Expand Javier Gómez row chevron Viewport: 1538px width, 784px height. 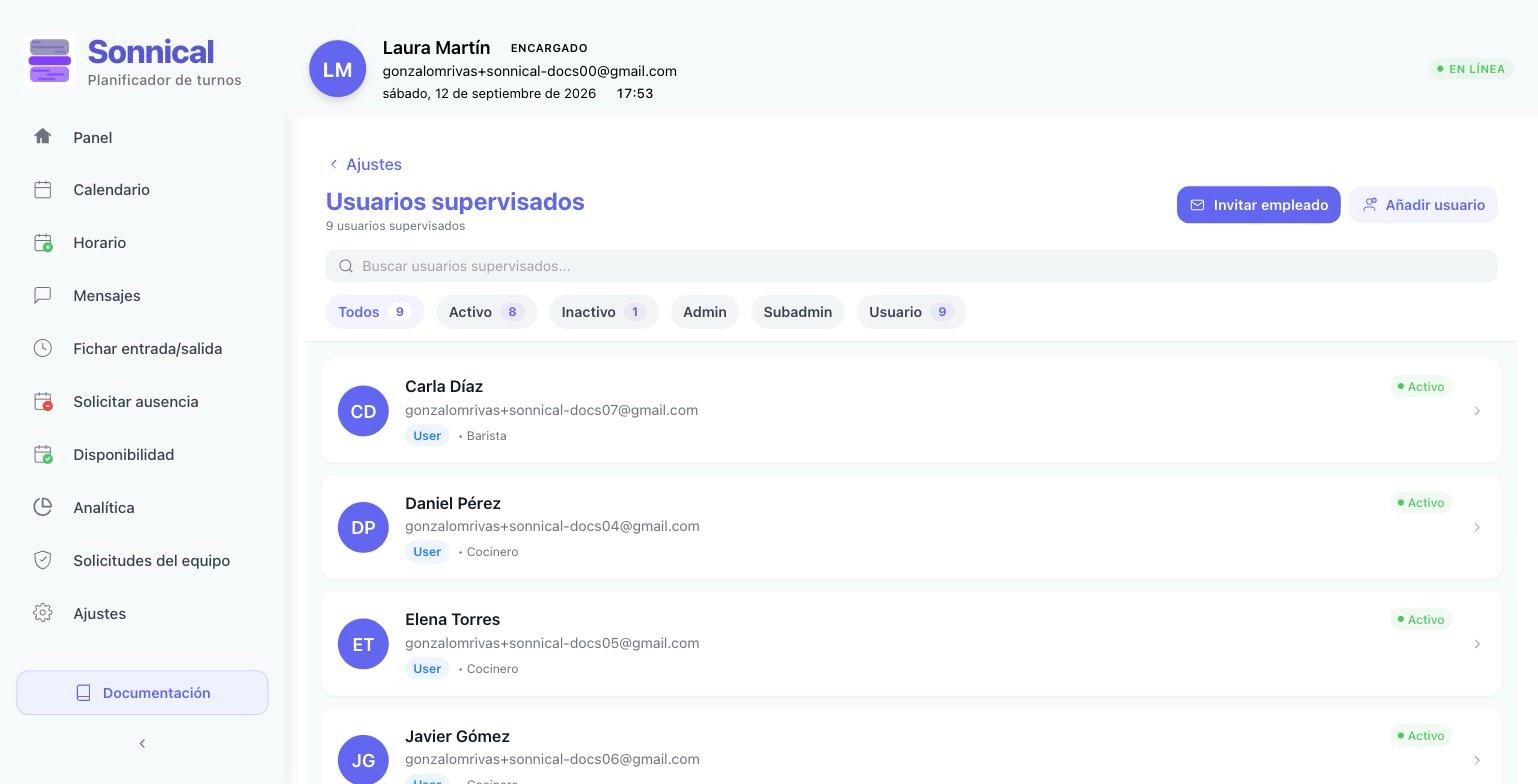tap(1477, 760)
